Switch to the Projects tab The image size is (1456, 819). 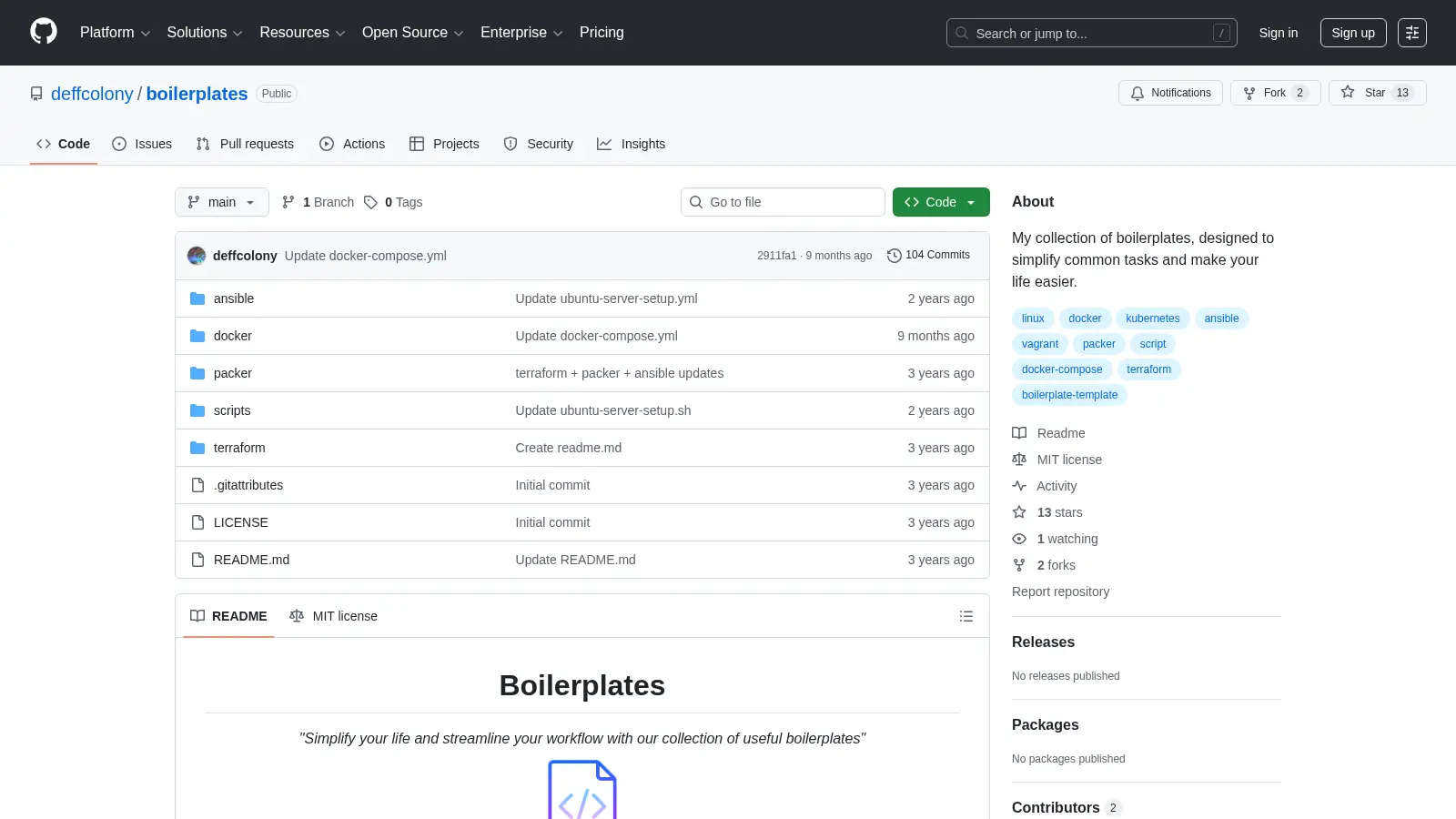point(444,144)
